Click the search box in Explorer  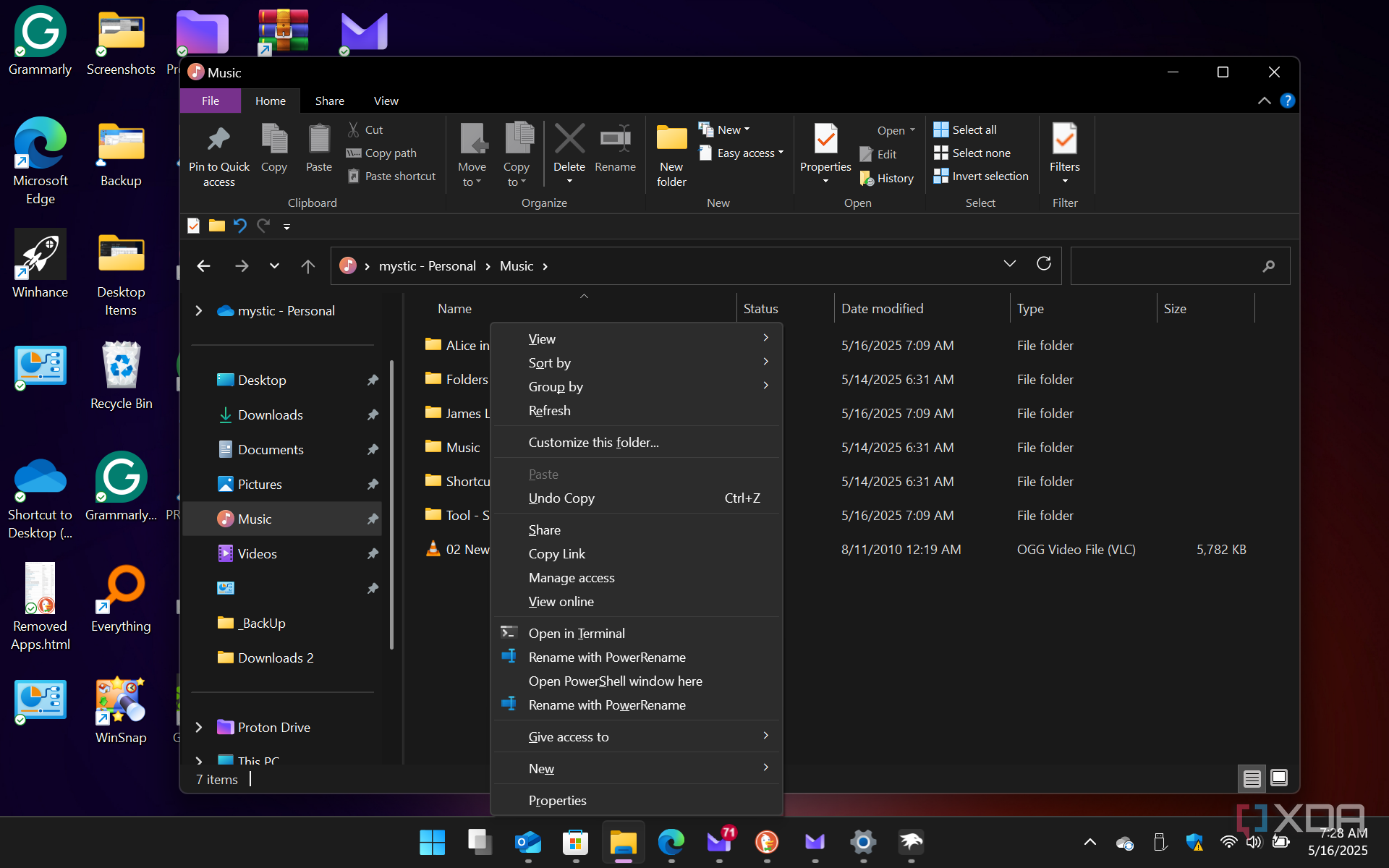click(x=1179, y=266)
